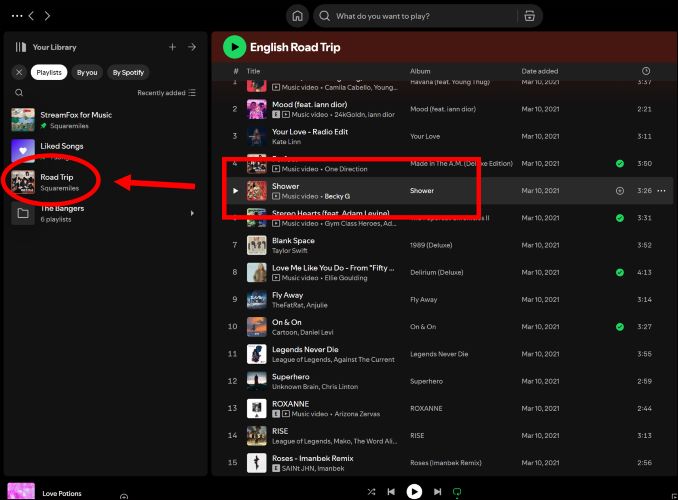This screenshot has height=500, width=678.
Task: Expand The Bangers folder arrow
Action: point(192,213)
